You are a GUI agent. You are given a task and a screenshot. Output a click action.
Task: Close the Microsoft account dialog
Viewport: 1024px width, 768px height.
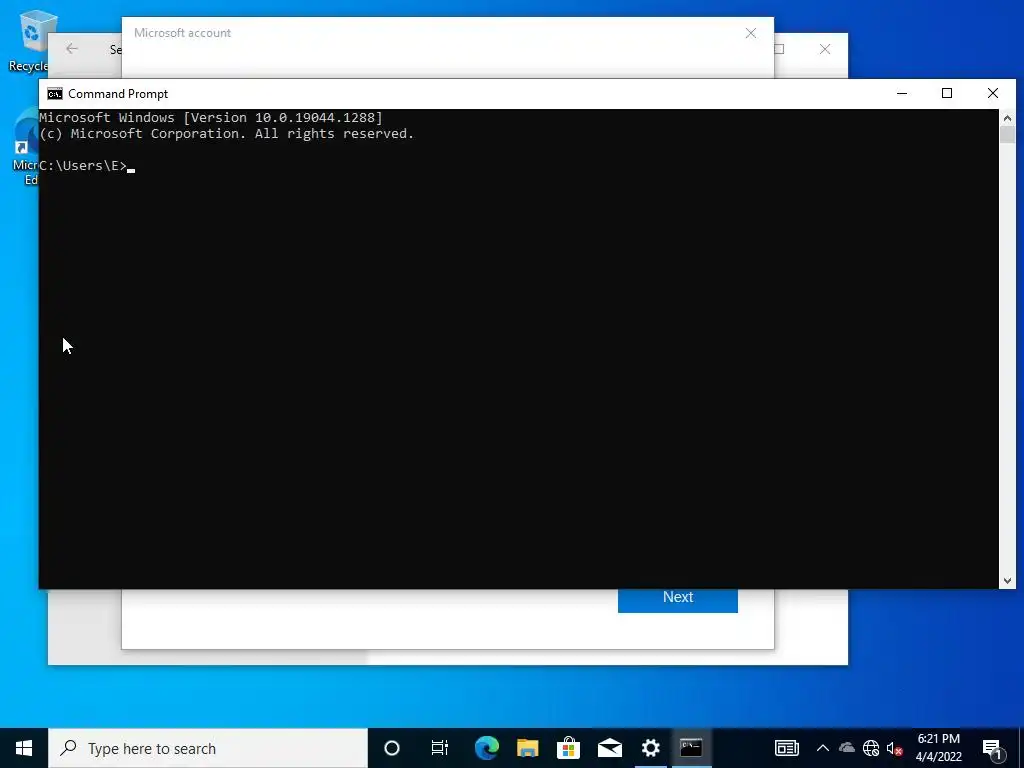click(751, 33)
